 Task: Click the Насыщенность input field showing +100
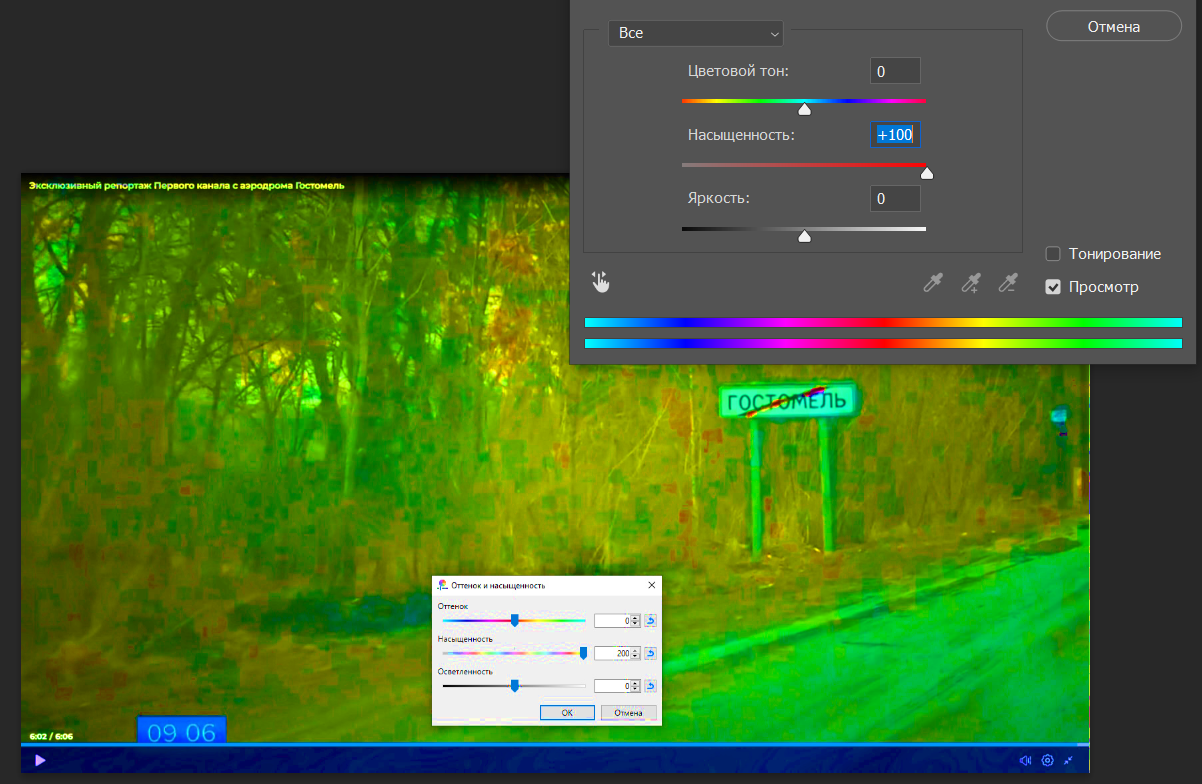pos(895,135)
